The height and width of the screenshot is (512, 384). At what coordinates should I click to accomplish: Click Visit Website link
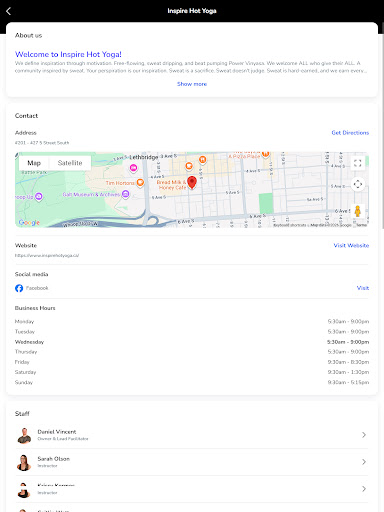click(351, 245)
